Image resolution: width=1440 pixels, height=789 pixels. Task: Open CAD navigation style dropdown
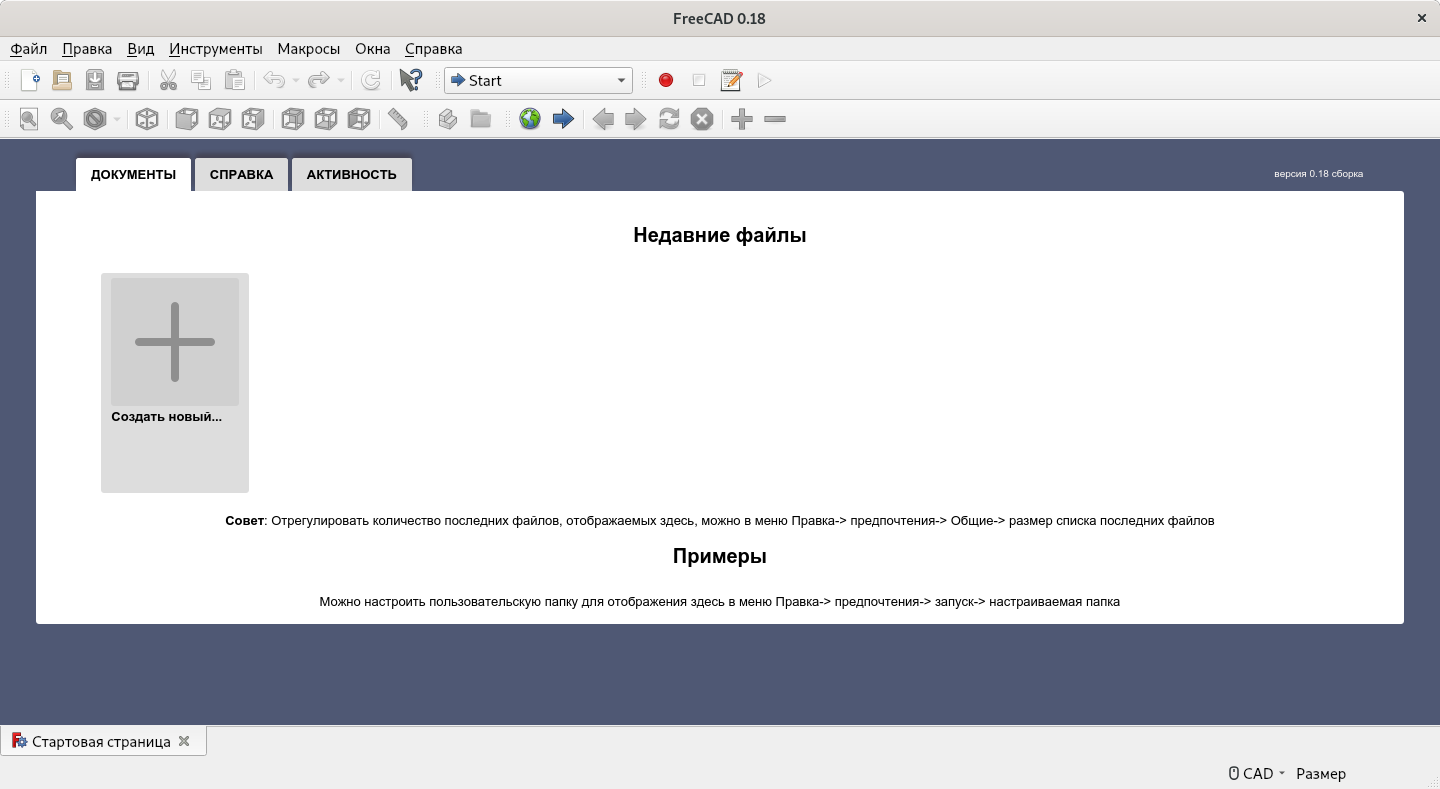[1256, 773]
